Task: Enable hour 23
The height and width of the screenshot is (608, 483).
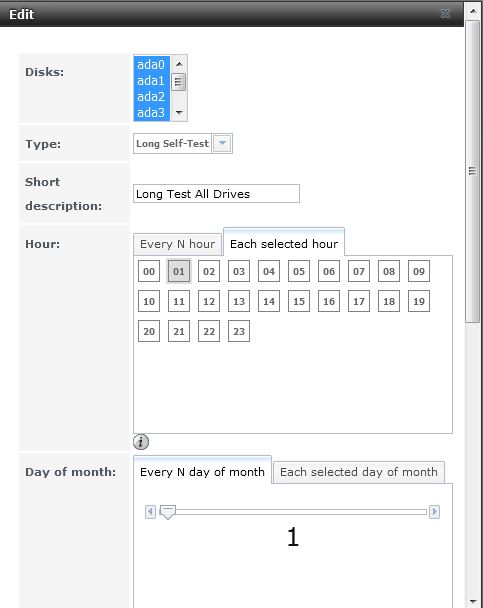Action: click(239, 331)
